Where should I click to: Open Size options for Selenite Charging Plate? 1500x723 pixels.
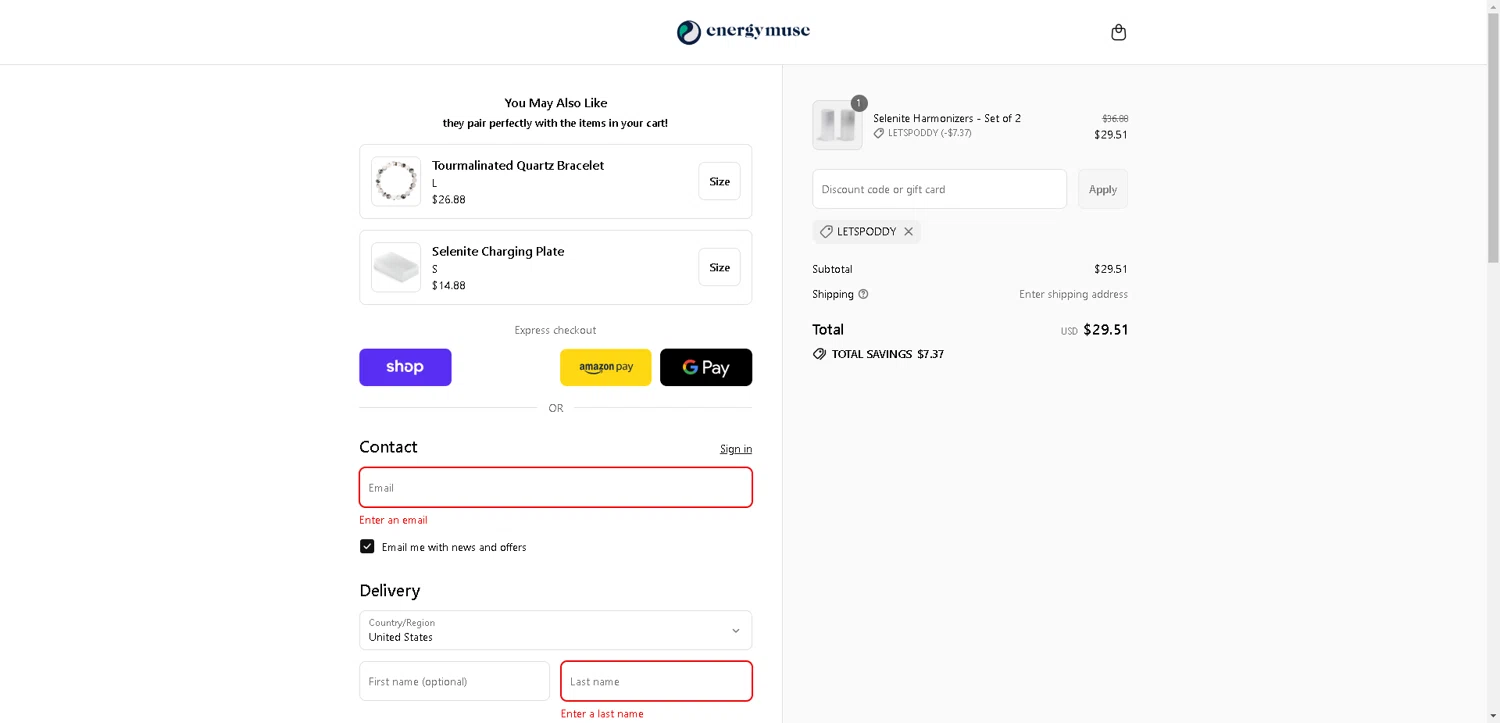point(719,267)
